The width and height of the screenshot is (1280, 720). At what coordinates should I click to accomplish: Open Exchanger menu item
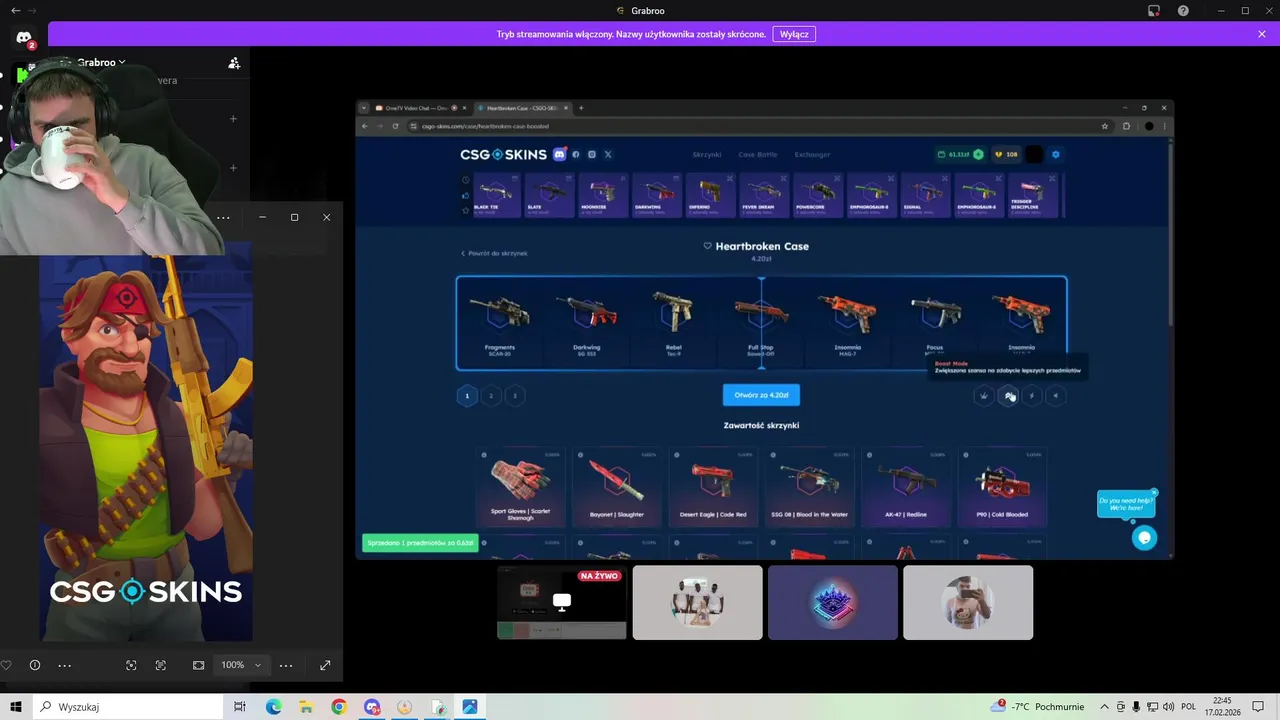(x=812, y=154)
